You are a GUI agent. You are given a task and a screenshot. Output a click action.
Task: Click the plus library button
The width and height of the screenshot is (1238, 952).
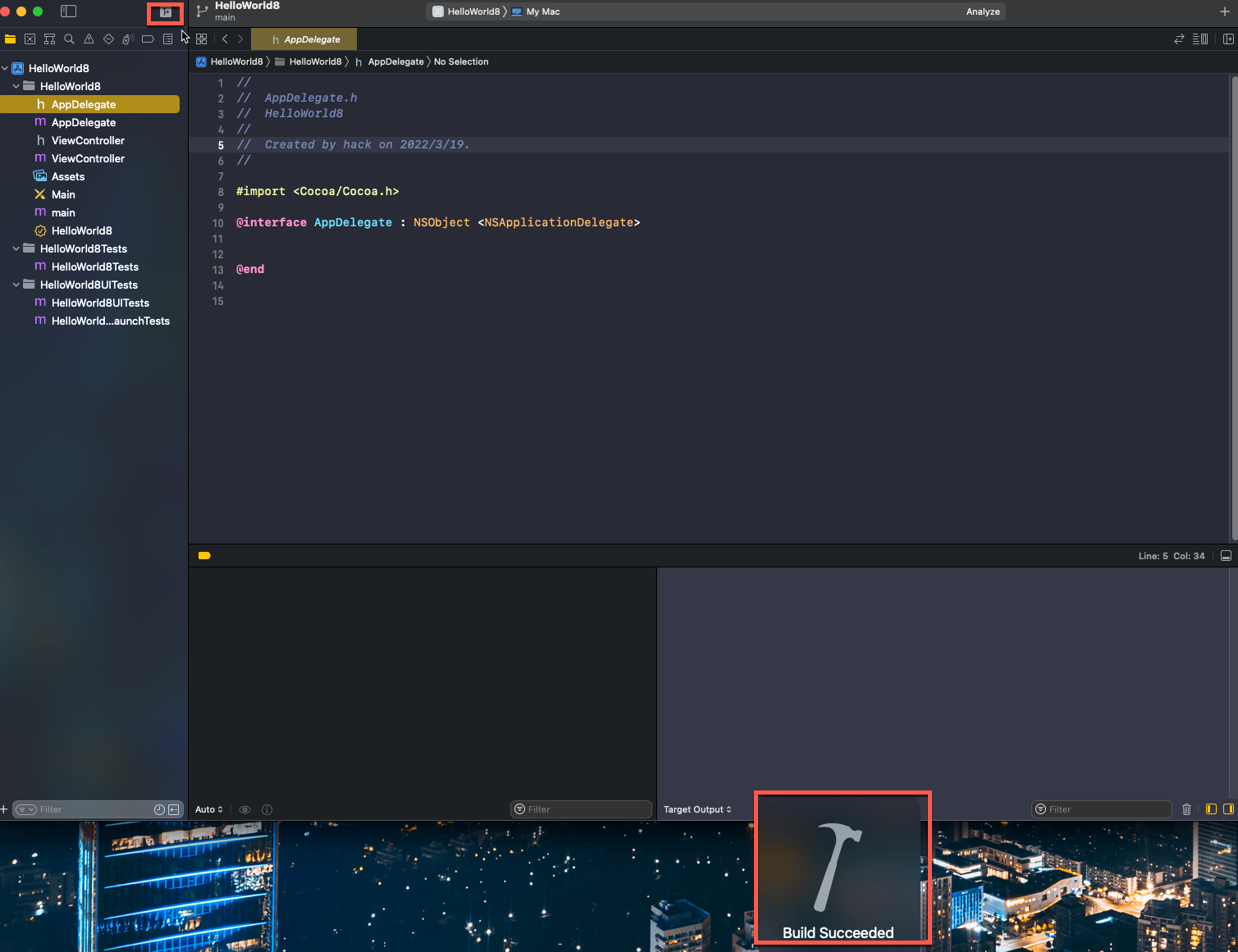point(1225,11)
